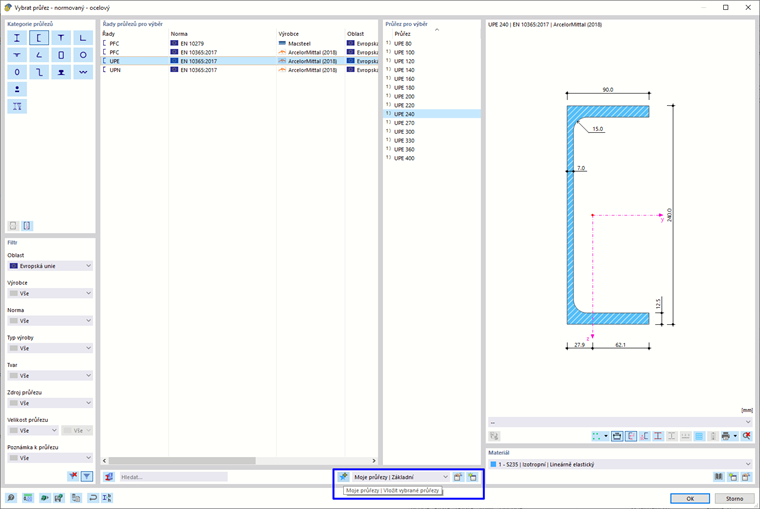Expand the Zdroj průřezu dropdown
760x509 pixels.
point(50,403)
